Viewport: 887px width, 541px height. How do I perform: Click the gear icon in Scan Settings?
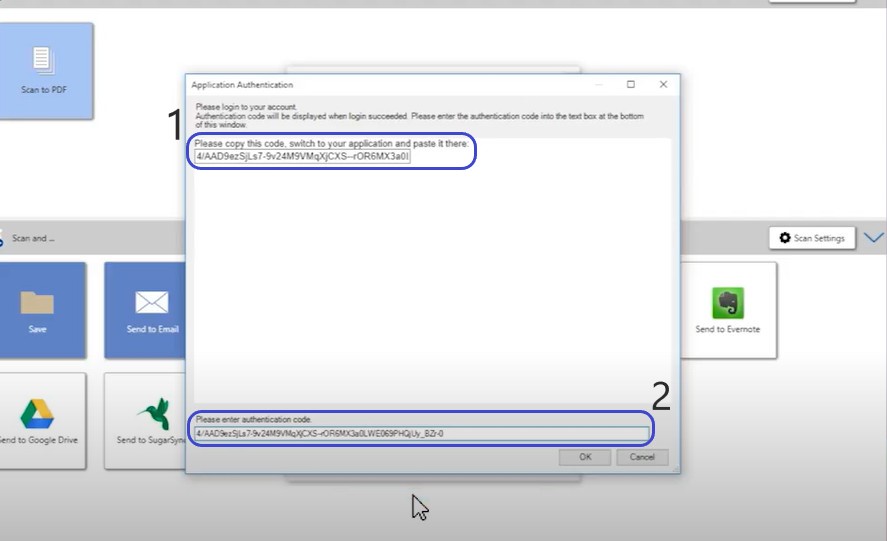click(784, 238)
